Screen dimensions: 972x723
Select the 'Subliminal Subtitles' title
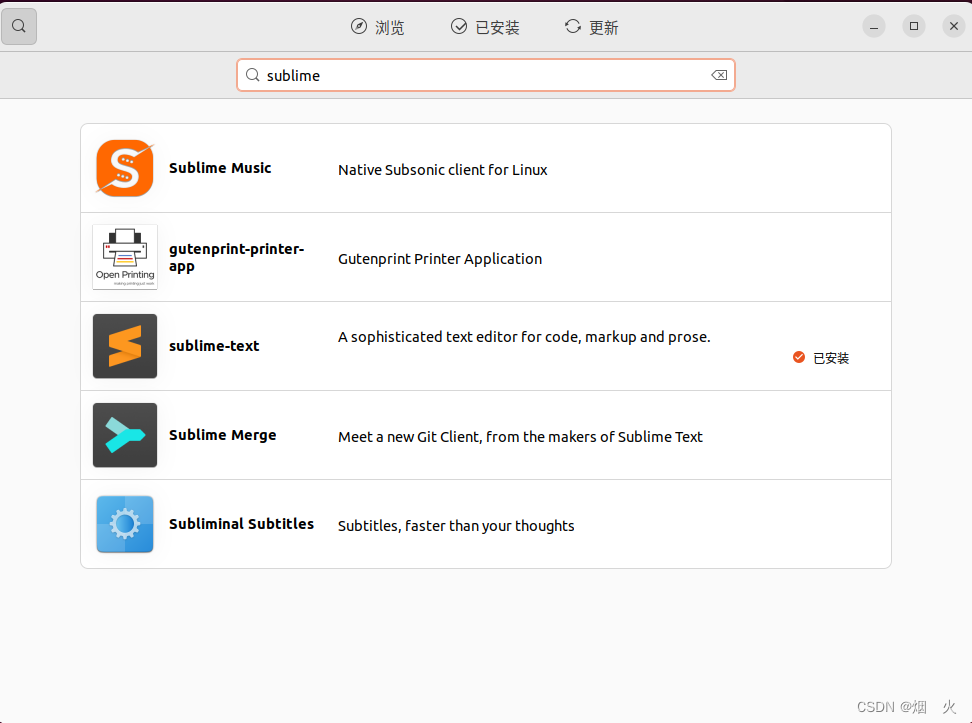point(241,524)
